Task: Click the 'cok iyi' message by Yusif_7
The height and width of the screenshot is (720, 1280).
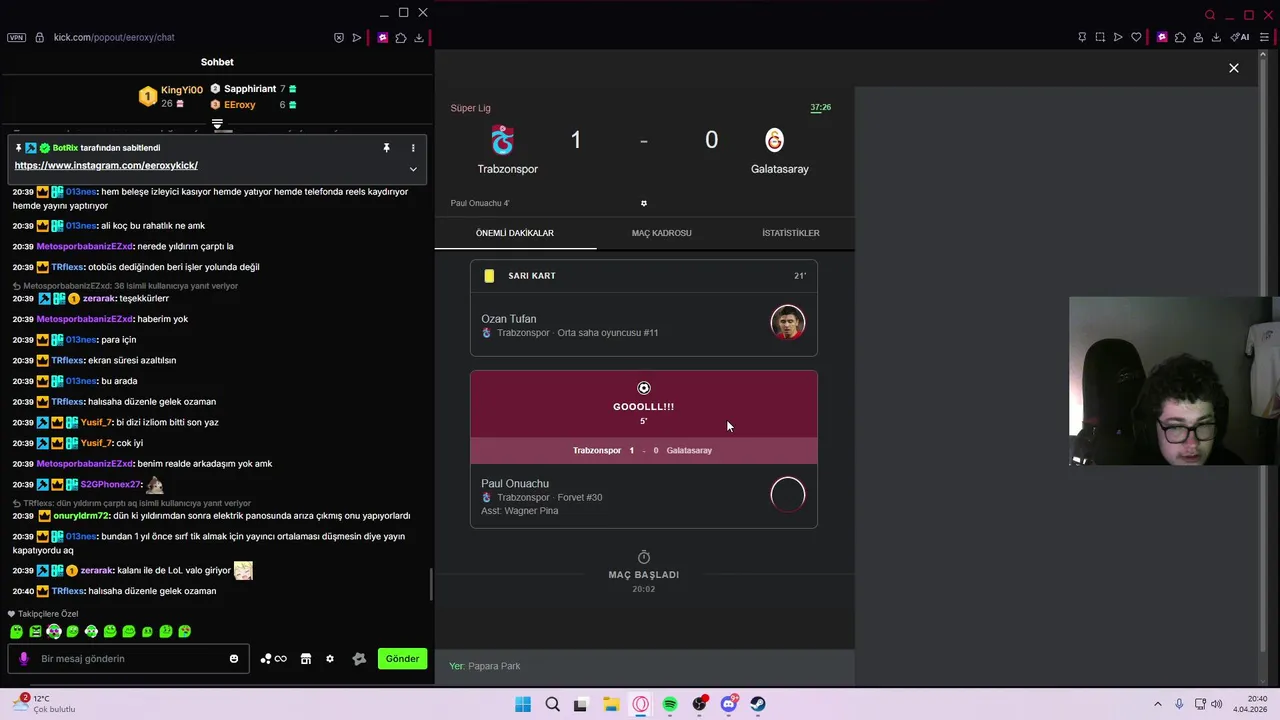Action: (130, 443)
